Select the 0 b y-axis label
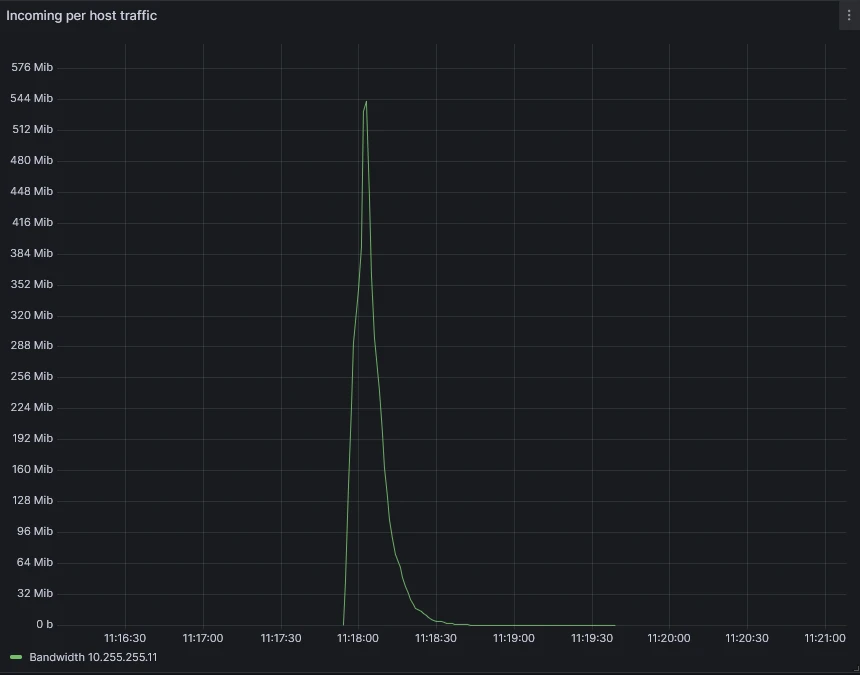860x675 pixels. tap(44, 625)
